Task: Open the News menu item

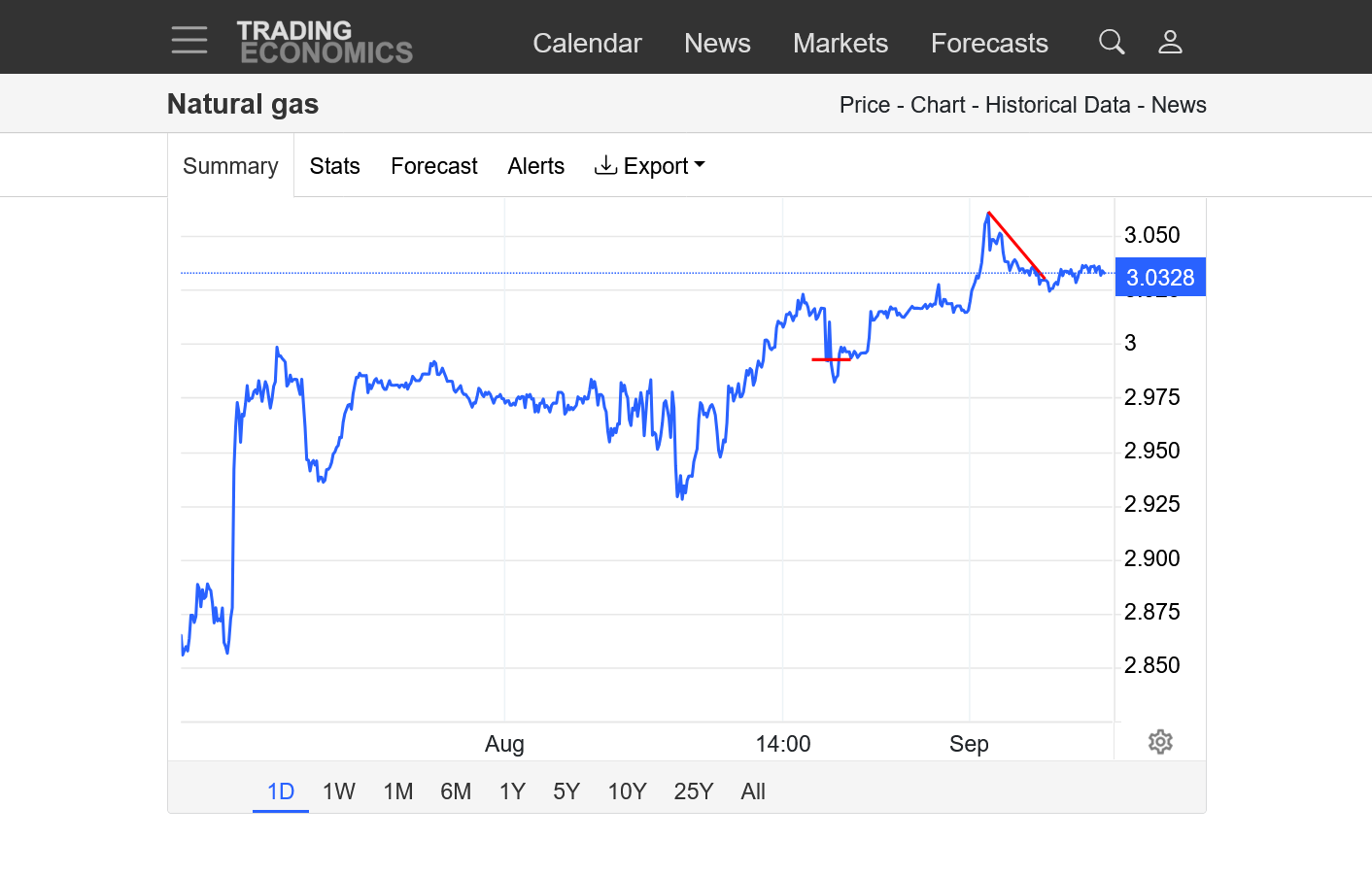Action: (x=717, y=43)
